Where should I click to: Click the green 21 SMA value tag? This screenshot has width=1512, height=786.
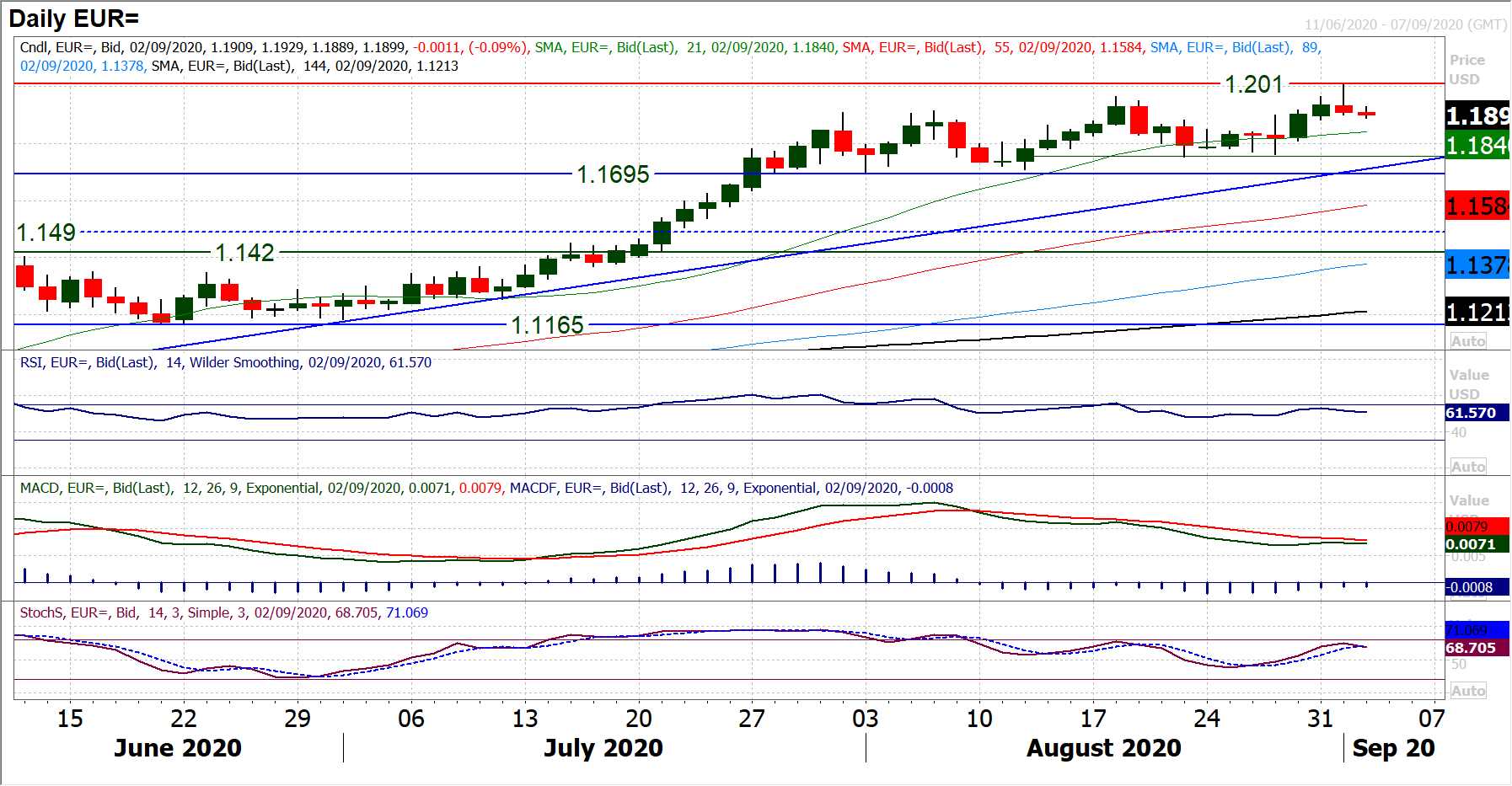pyautogui.click(x=1477, y=146)
